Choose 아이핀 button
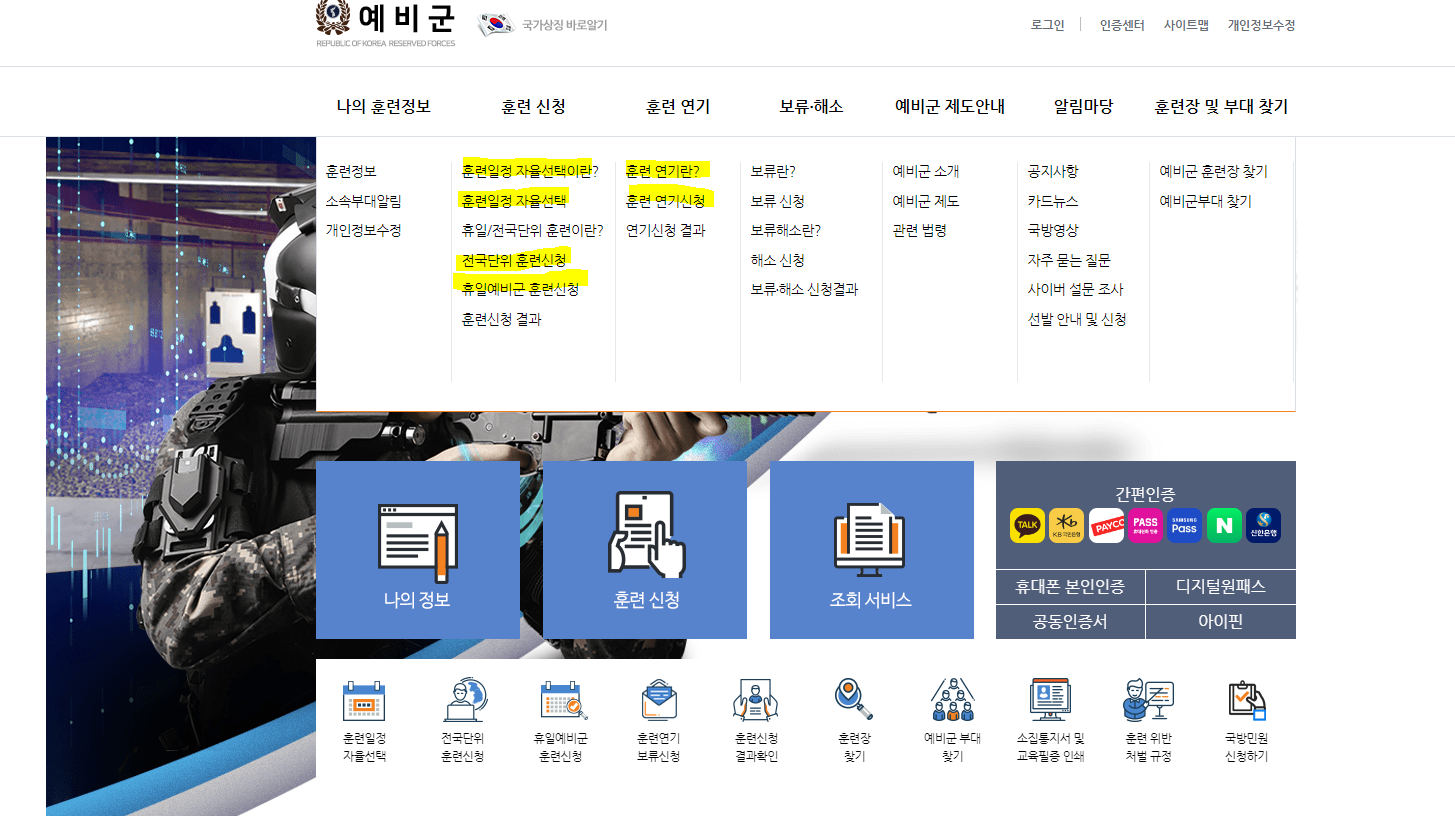Screen dimensions: 1455x816 coord(1221,622)
